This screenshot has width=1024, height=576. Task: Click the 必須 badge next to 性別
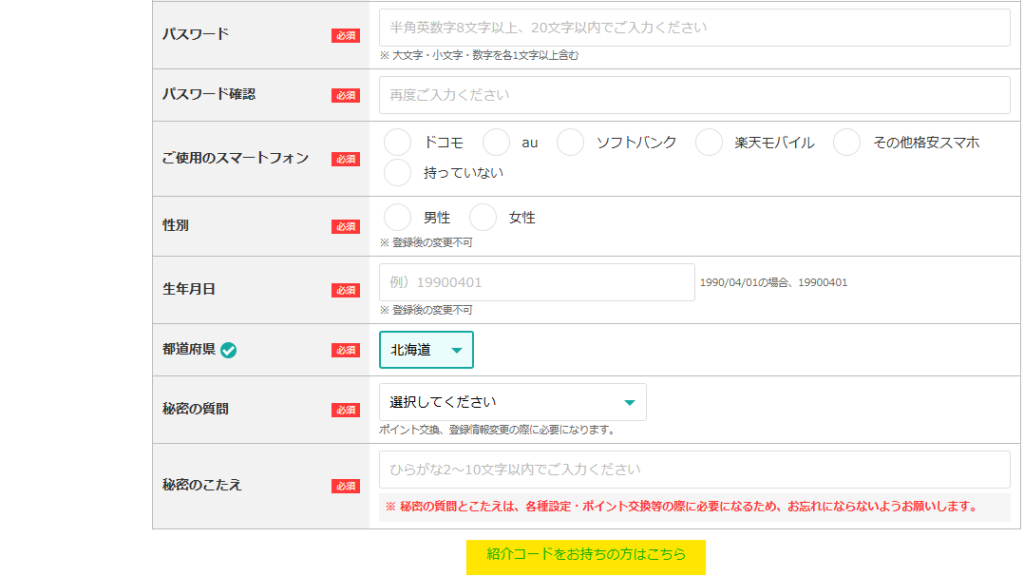click(x=346, y=226)
